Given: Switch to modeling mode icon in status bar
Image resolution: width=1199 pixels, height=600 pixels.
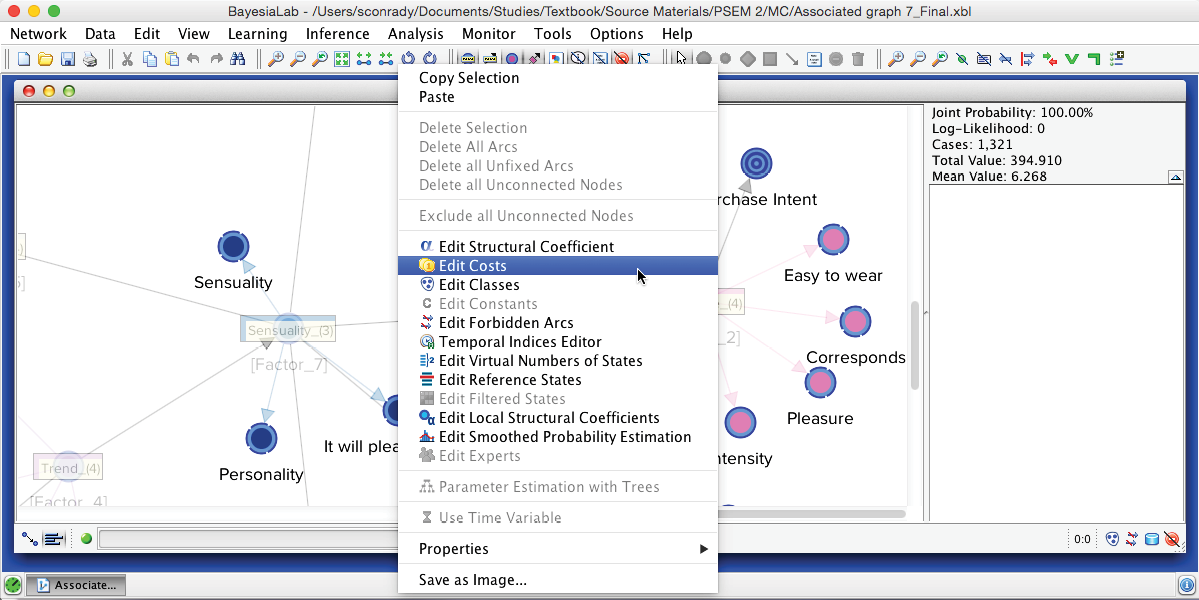Looking at the screenshot, I should tap(30, 540).
